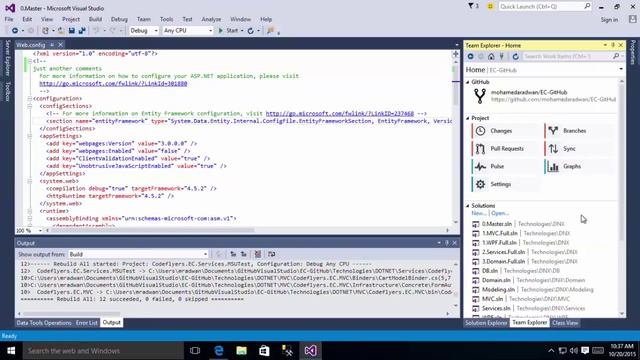Open the File menu
Image resolution: width=640 pixels, height=360 pixels.
click(9, 19)
